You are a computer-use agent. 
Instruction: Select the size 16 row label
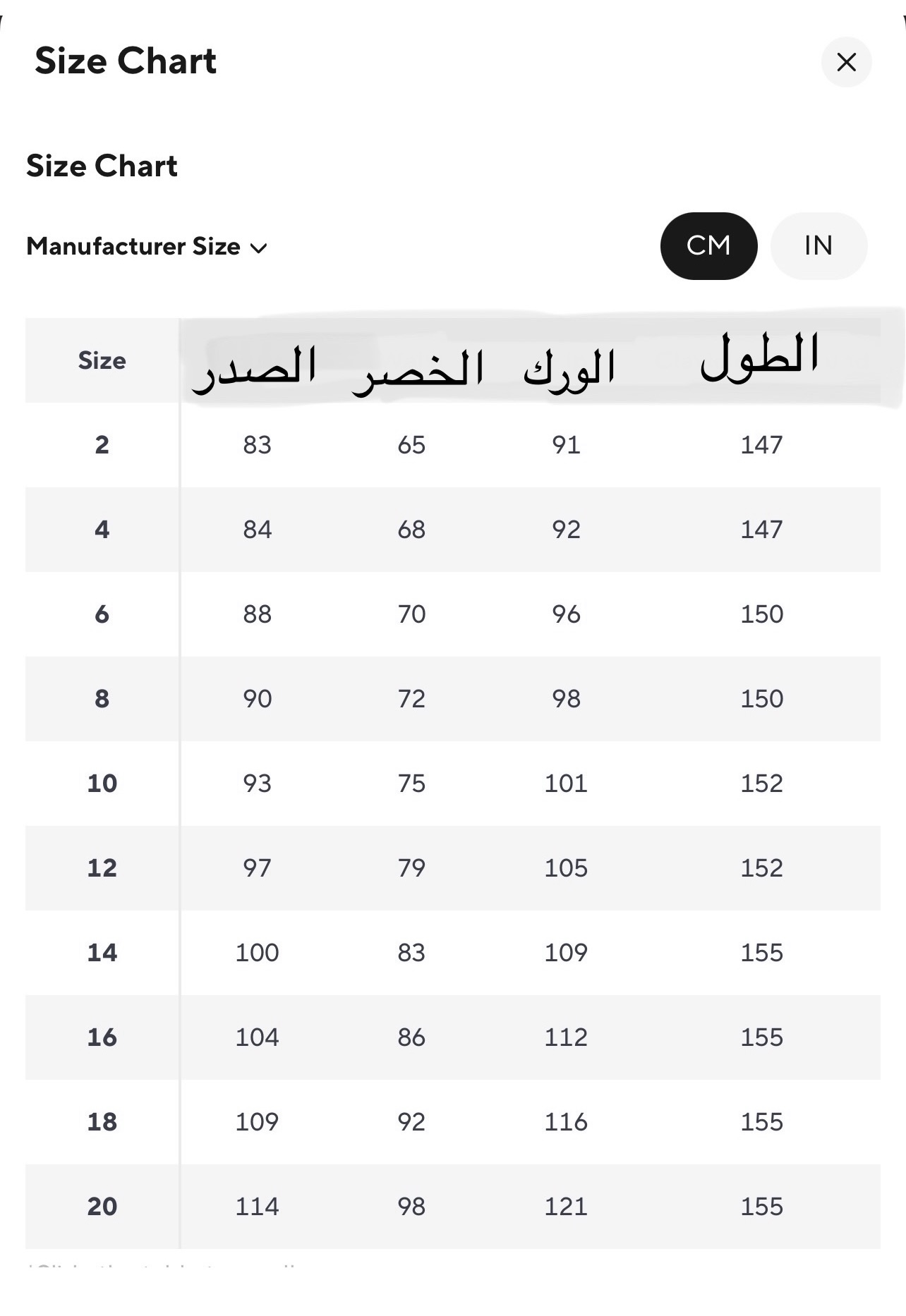click(x=102, y=1037)
